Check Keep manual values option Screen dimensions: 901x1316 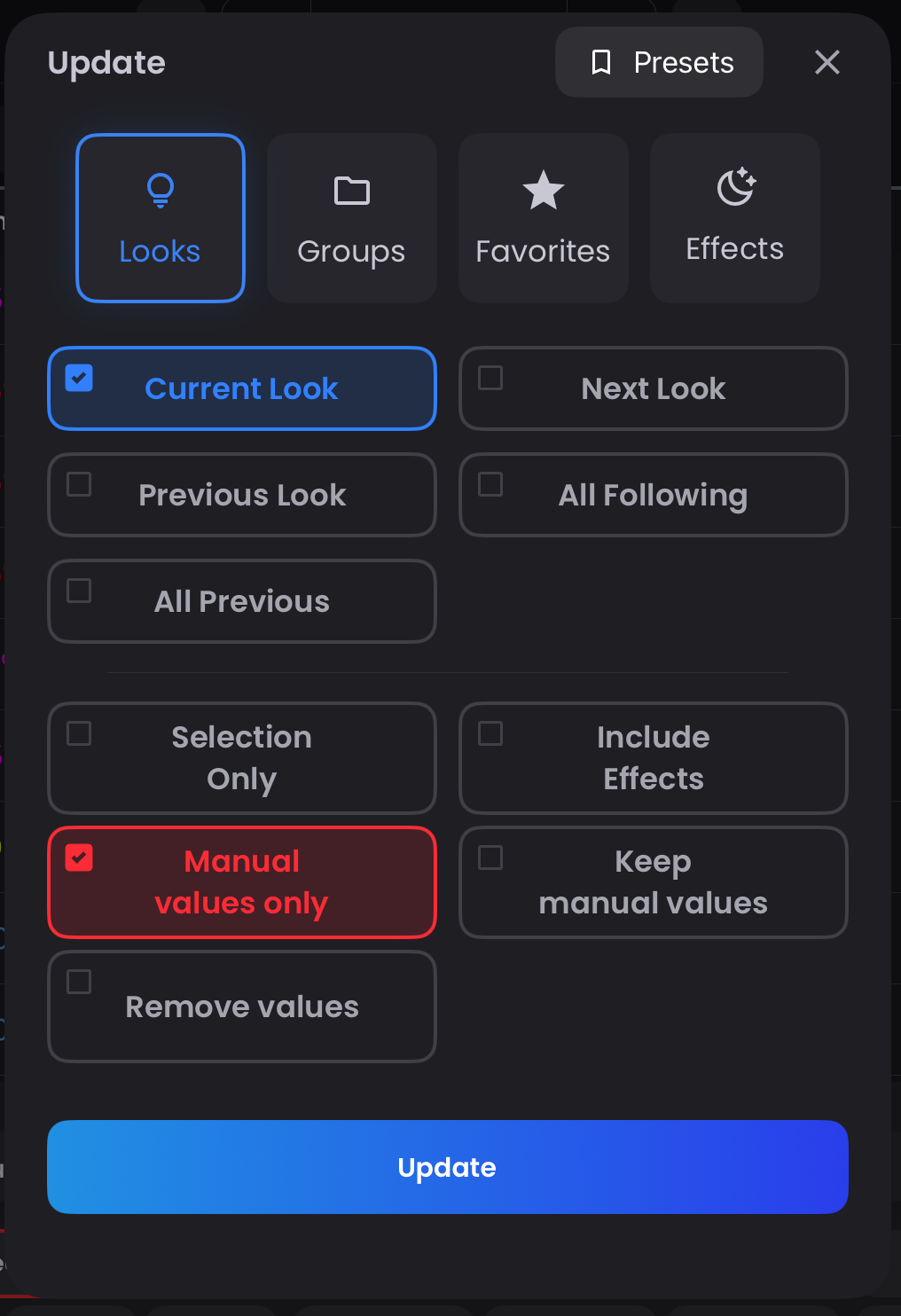click(490, 858)
